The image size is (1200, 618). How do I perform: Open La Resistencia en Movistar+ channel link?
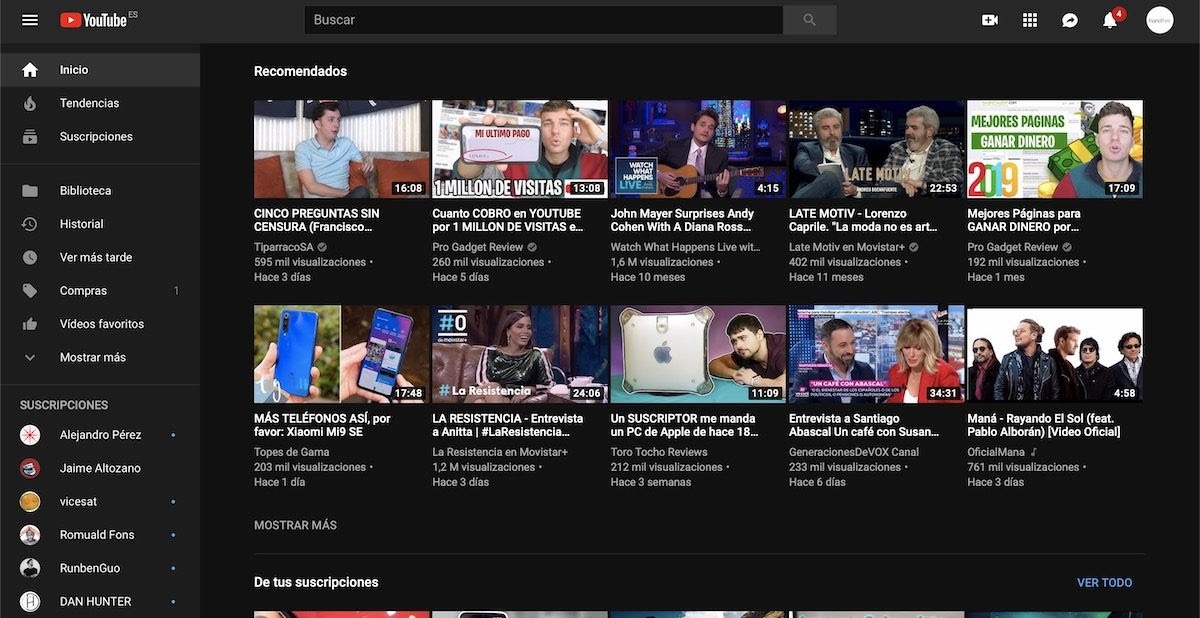click(x=500, y=452)
